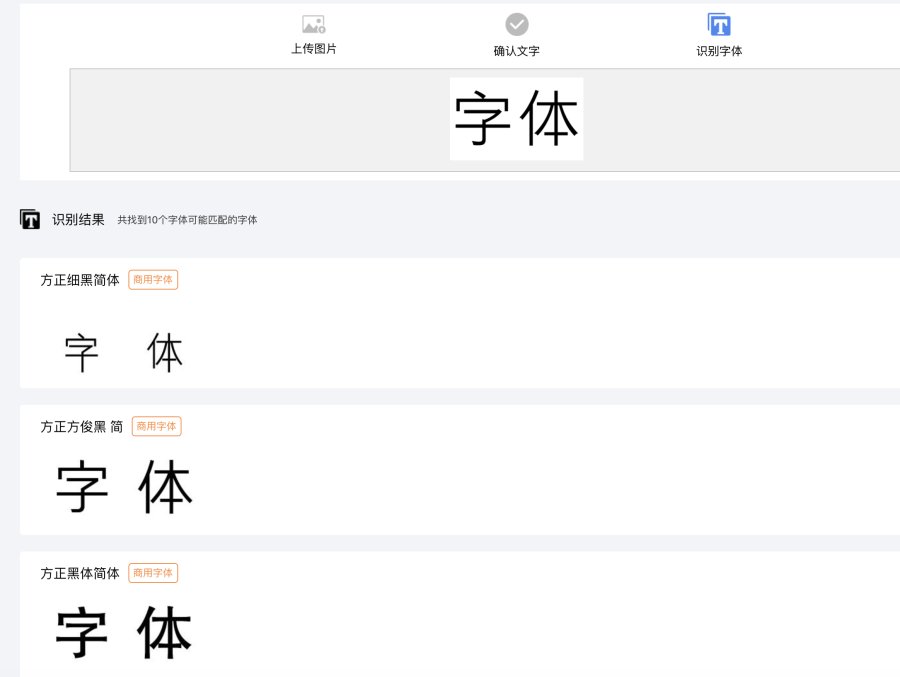The image size is (900, 677).
Task: Open the 方正方俊黑 简 font name link
Action: (x=82, y=427)
